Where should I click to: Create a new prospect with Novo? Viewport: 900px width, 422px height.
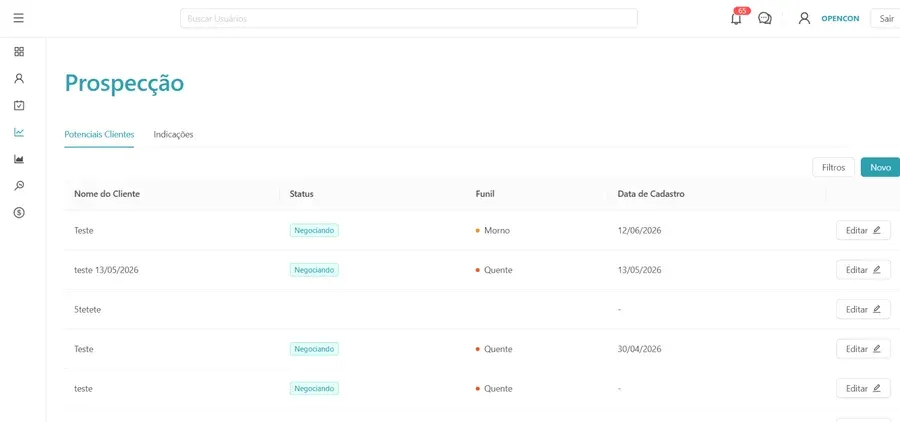(x=880, y=167)
